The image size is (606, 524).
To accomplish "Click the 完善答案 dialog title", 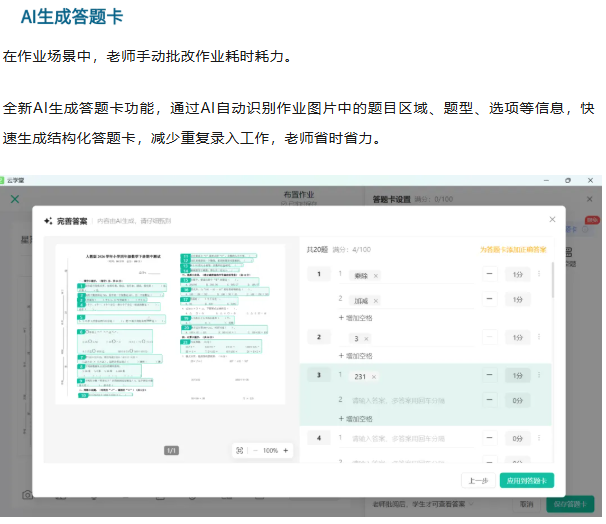I will tap(72, 221).
